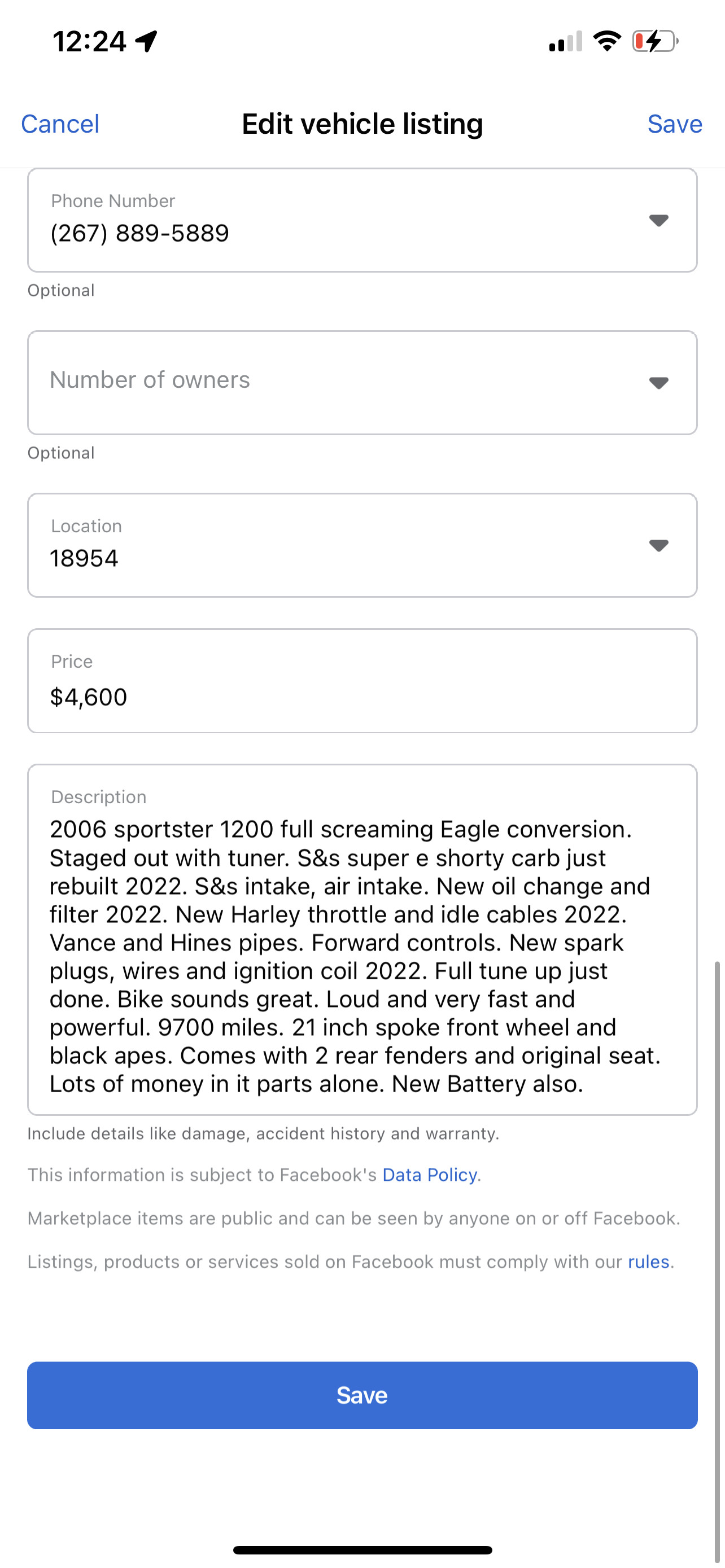Expand the Number of owners dropdown
725x1568 pixels.
(x=658, y=383)
